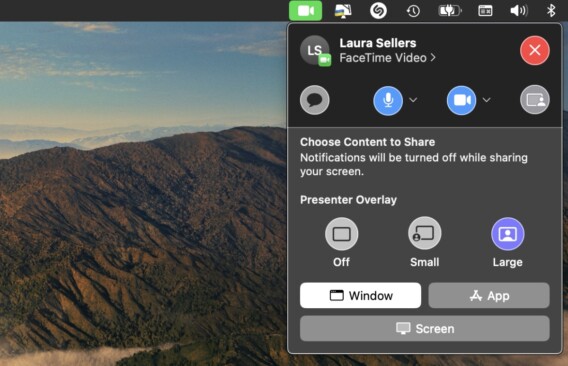Open the Bluetooth menu bar icon
The image size is (568, 366).
[x=551, y=11]
